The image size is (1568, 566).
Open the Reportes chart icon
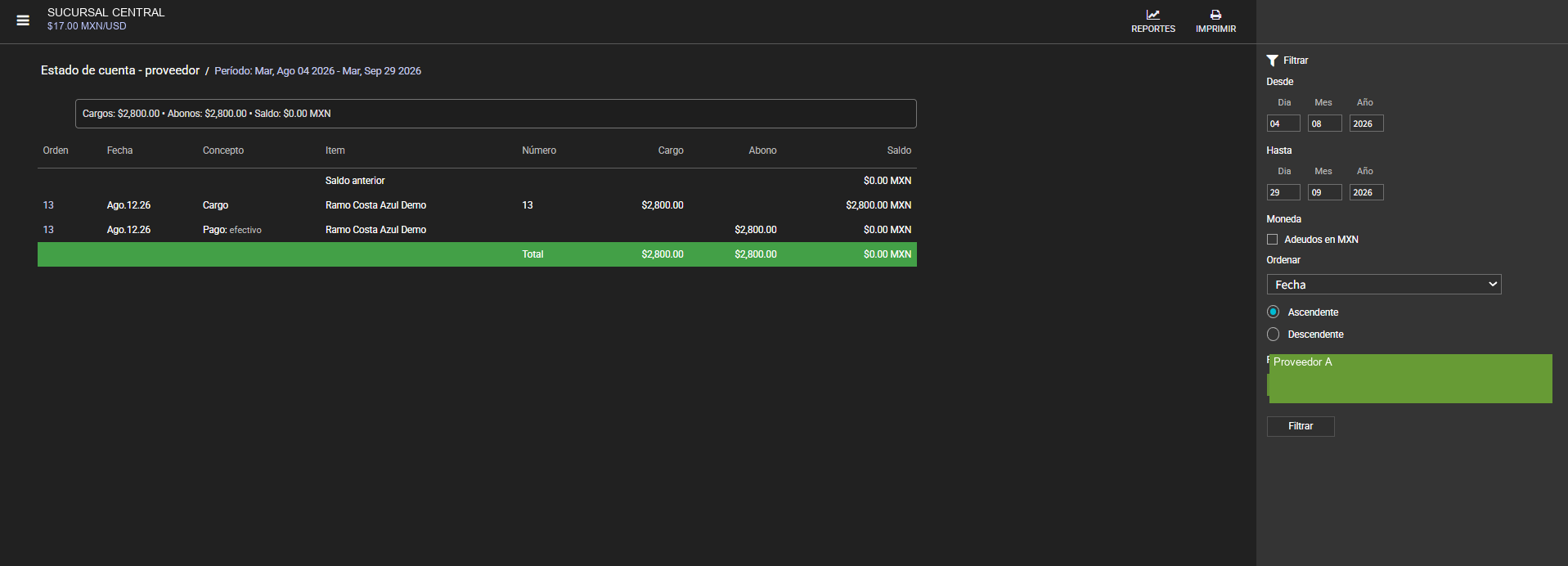tap(1152, 15)
